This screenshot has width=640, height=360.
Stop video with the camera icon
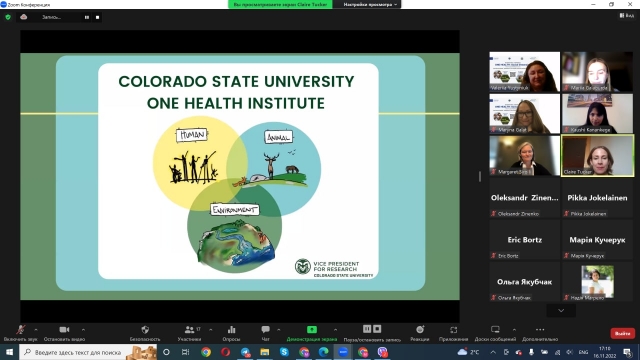[x=64, y=329]
